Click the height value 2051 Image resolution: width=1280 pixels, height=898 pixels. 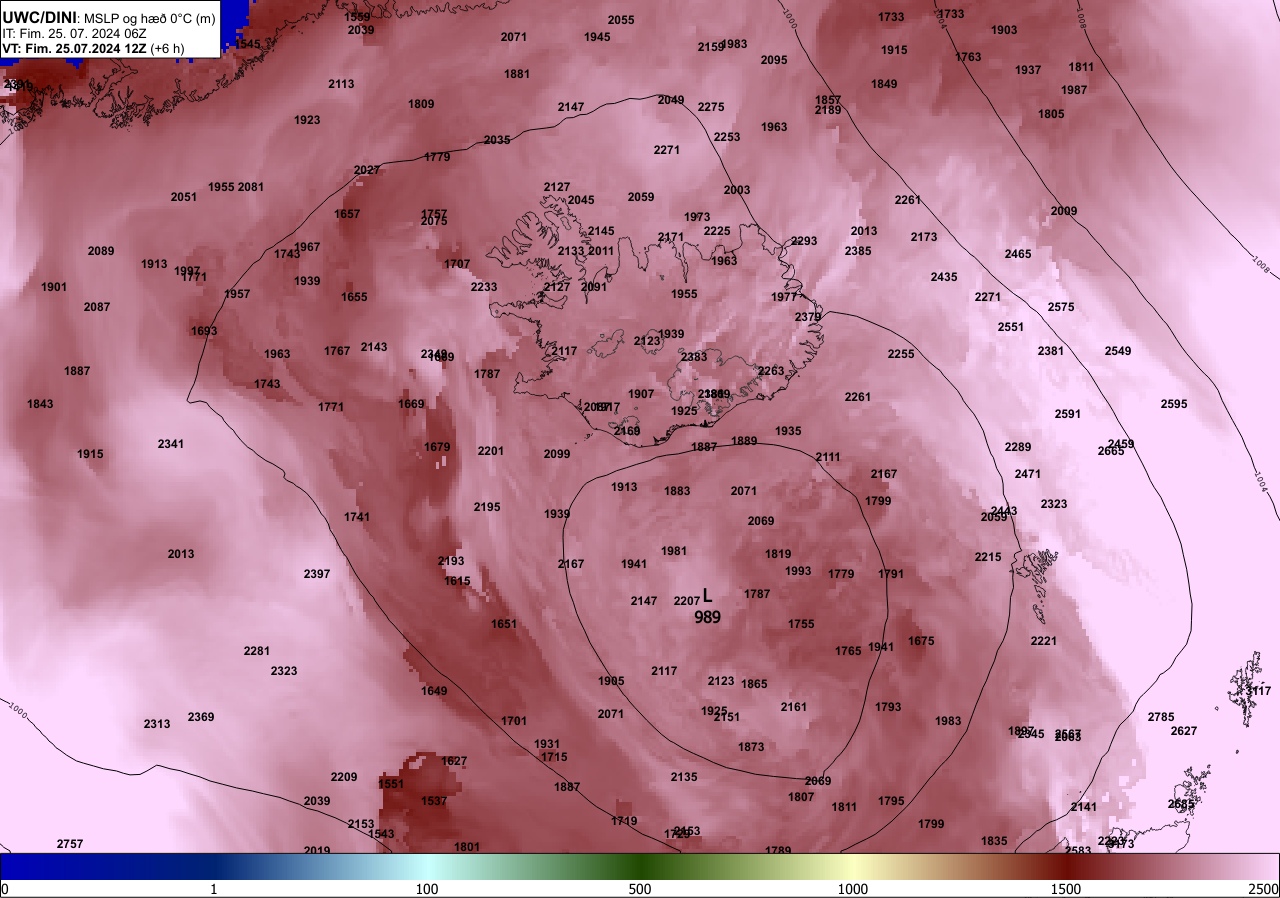coord(184,197)
